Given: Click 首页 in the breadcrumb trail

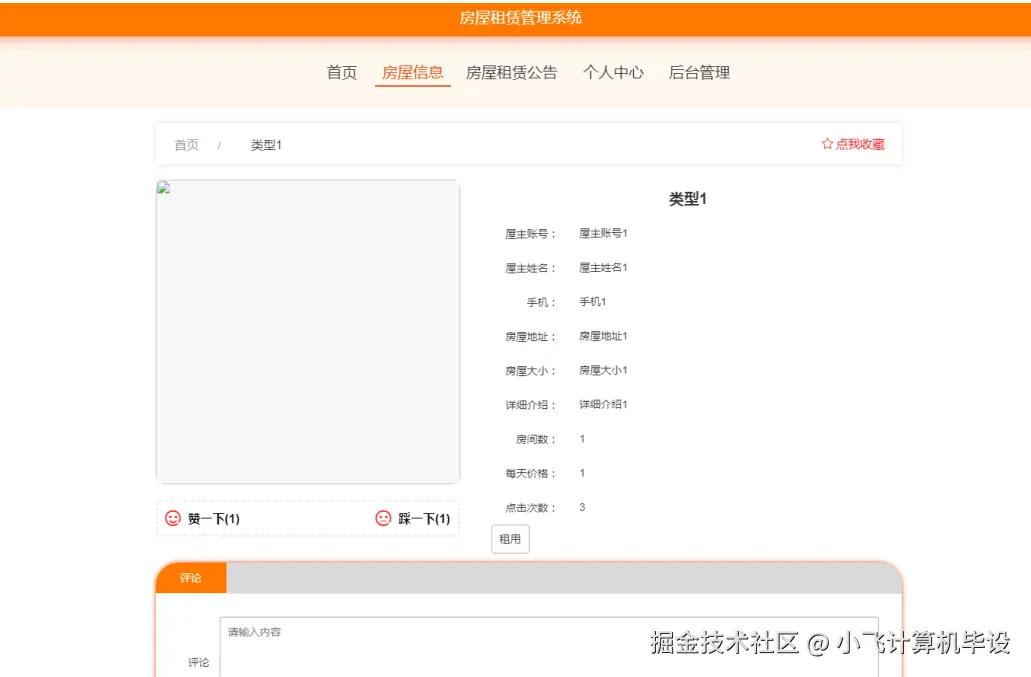Looking at the screenshot, I should 186,143.
